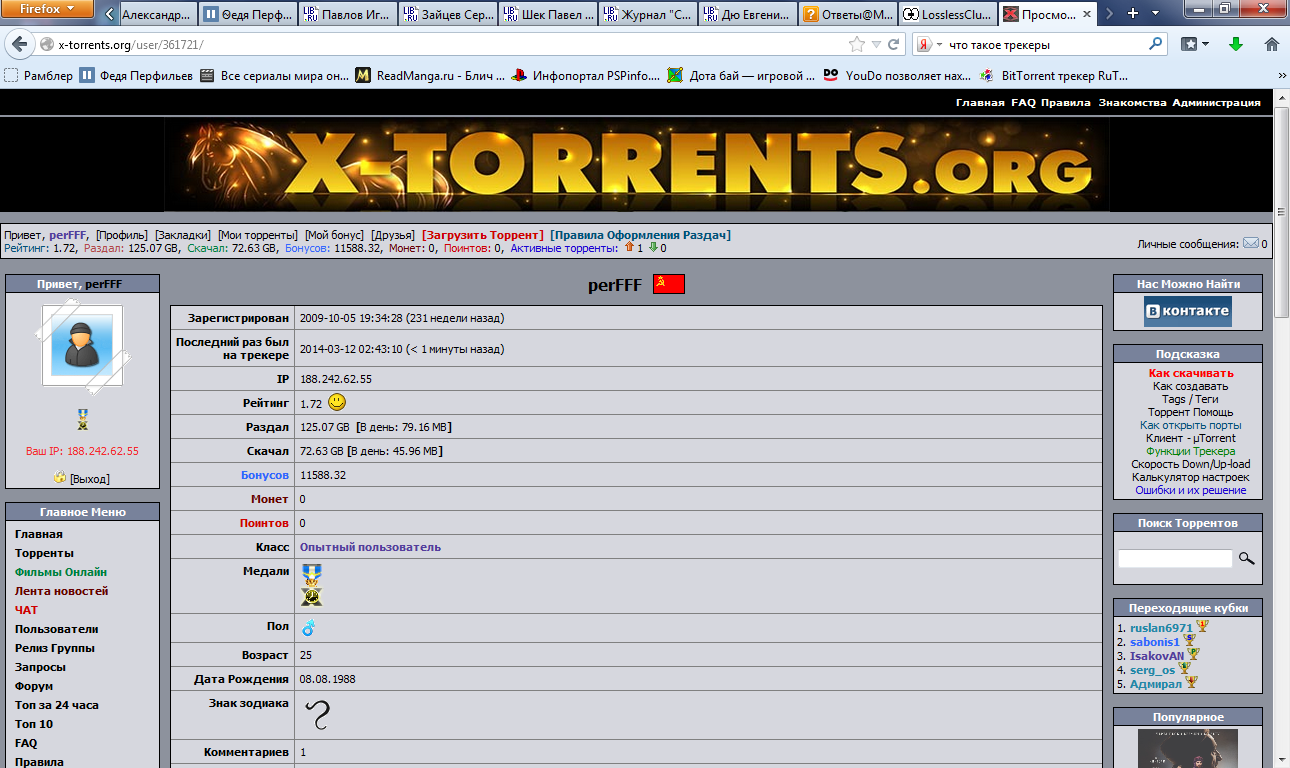The image size is (1290, 768).
Task: Go back with the browser Back arrow
Action: click(19, 44)
